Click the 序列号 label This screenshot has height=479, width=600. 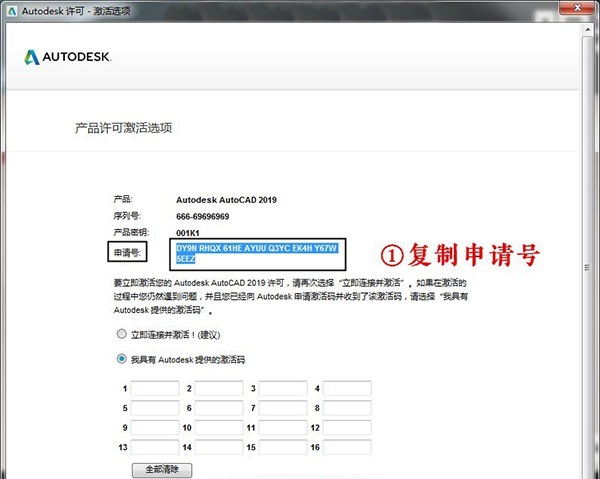127,216
